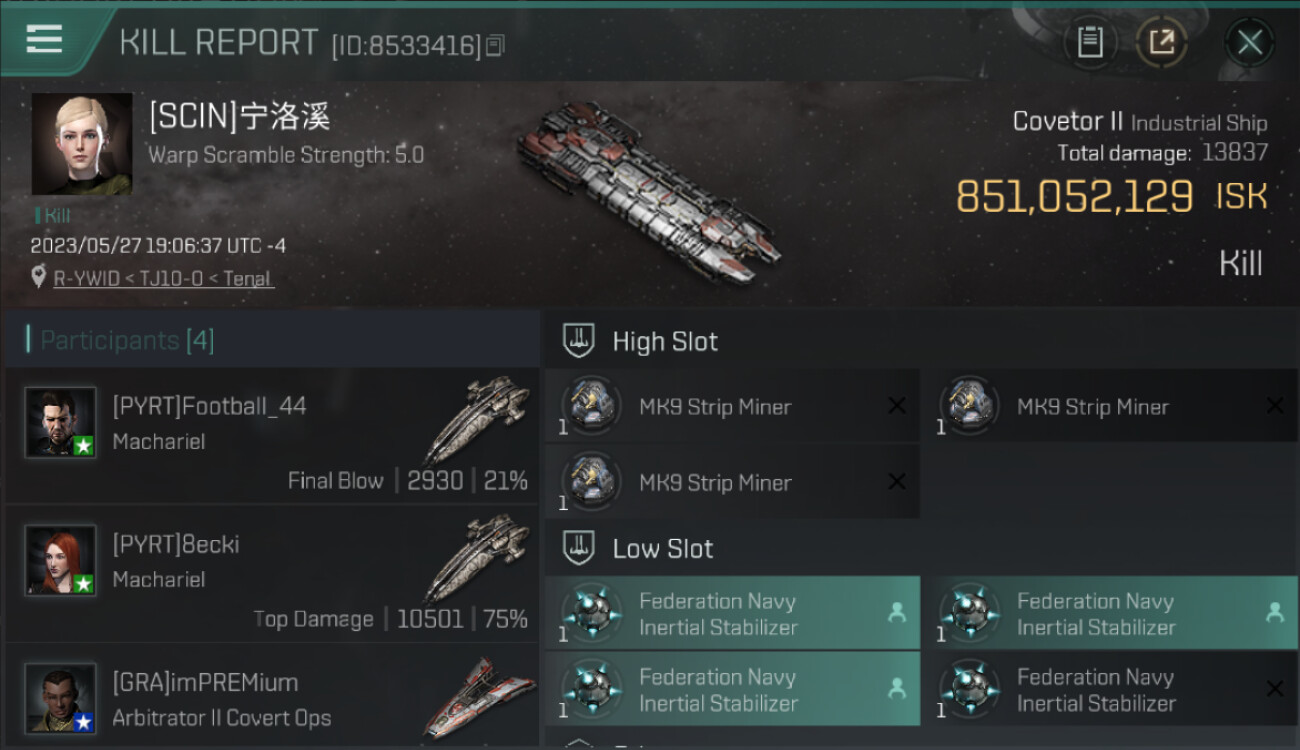Toggle X on bottom MK9 Strip Miner

[897, 482]
